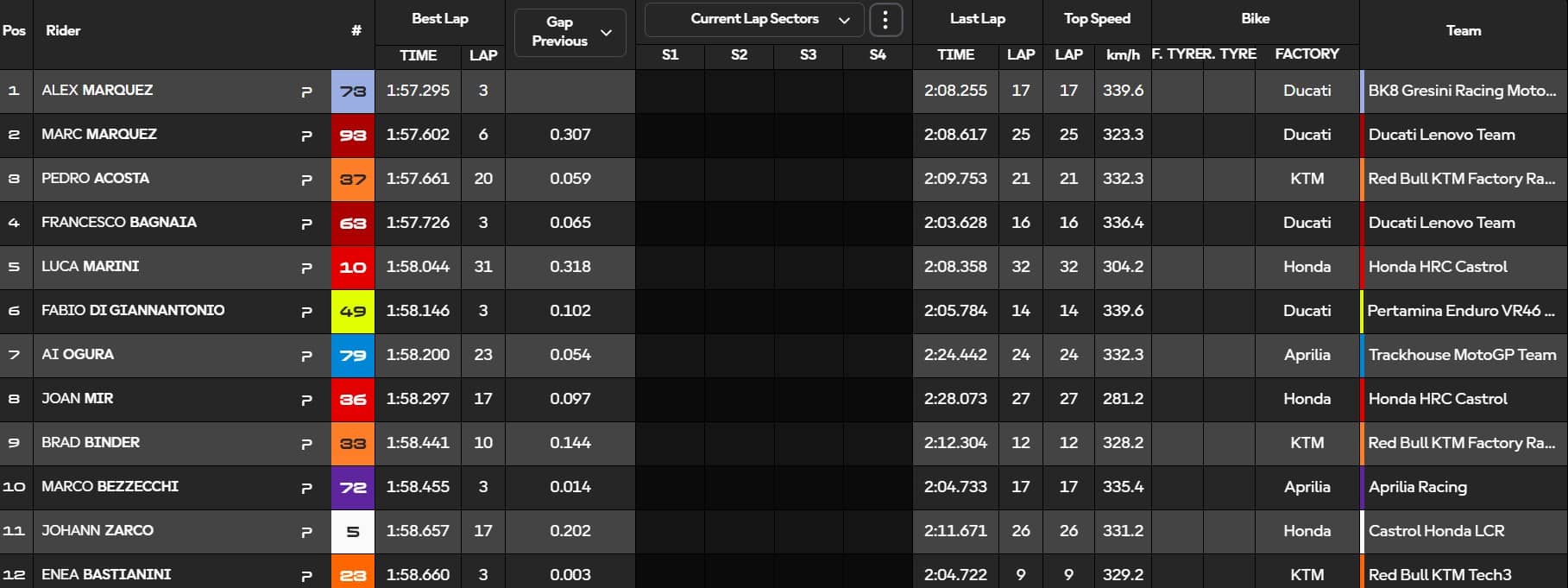Click the Rider column header
The width and height of the screenshot is (1568, 588).
click(63, 31)
